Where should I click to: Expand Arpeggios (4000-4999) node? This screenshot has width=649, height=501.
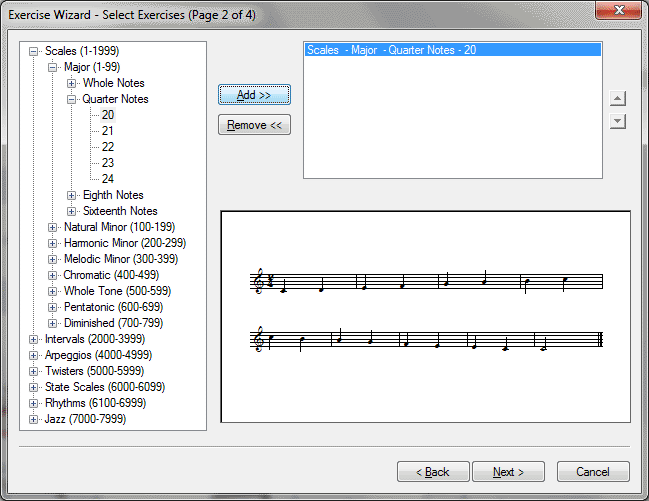pos(34,356)
